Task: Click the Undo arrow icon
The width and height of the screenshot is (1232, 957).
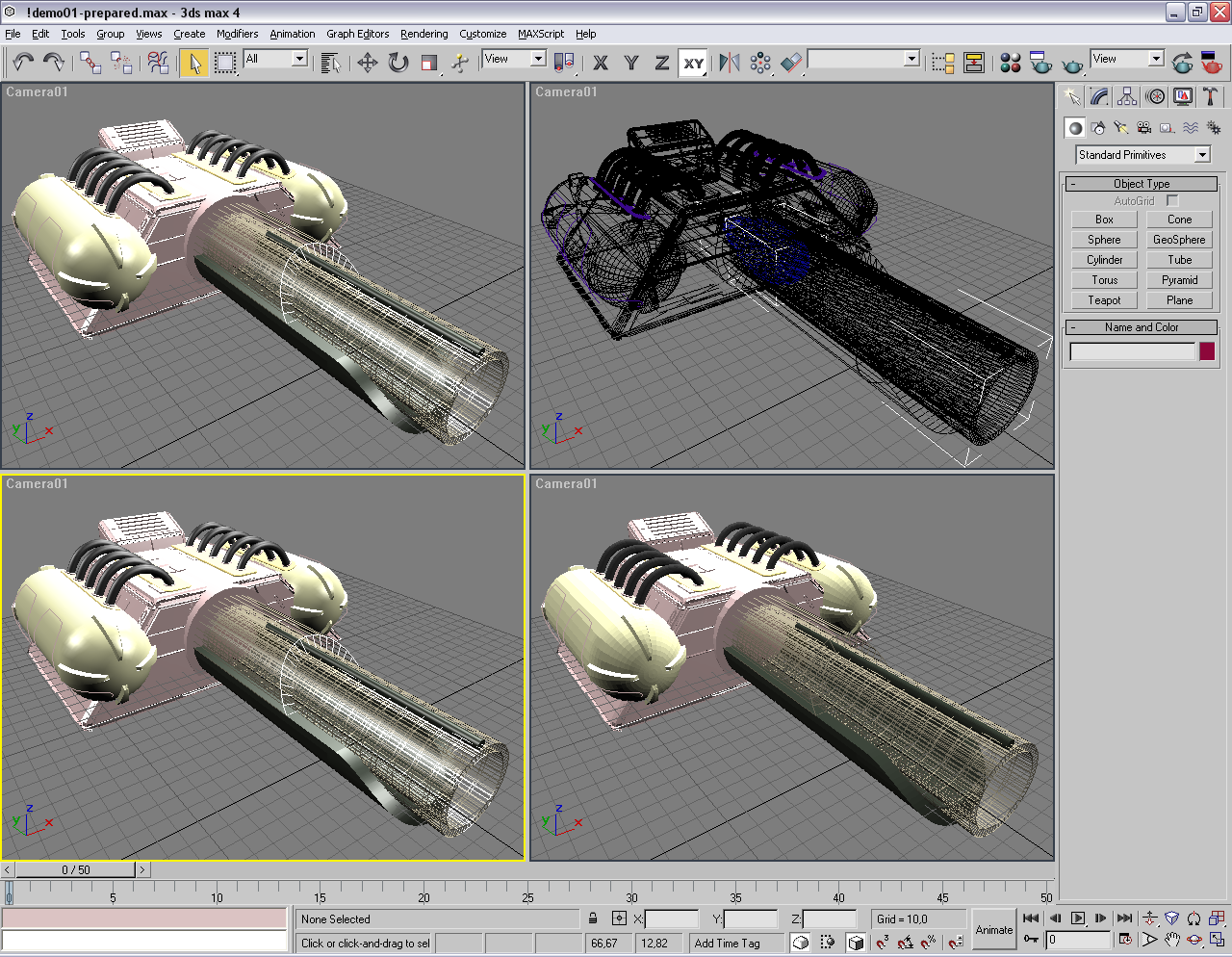Action: click(22, 63)
